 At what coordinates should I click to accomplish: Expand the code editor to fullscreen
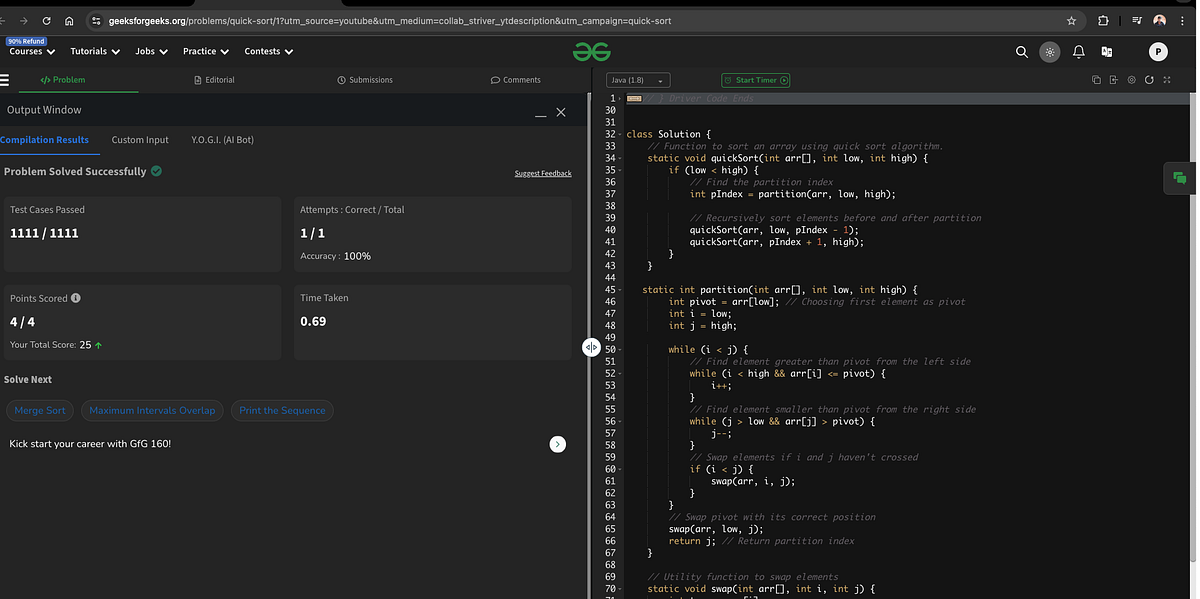1166,80
